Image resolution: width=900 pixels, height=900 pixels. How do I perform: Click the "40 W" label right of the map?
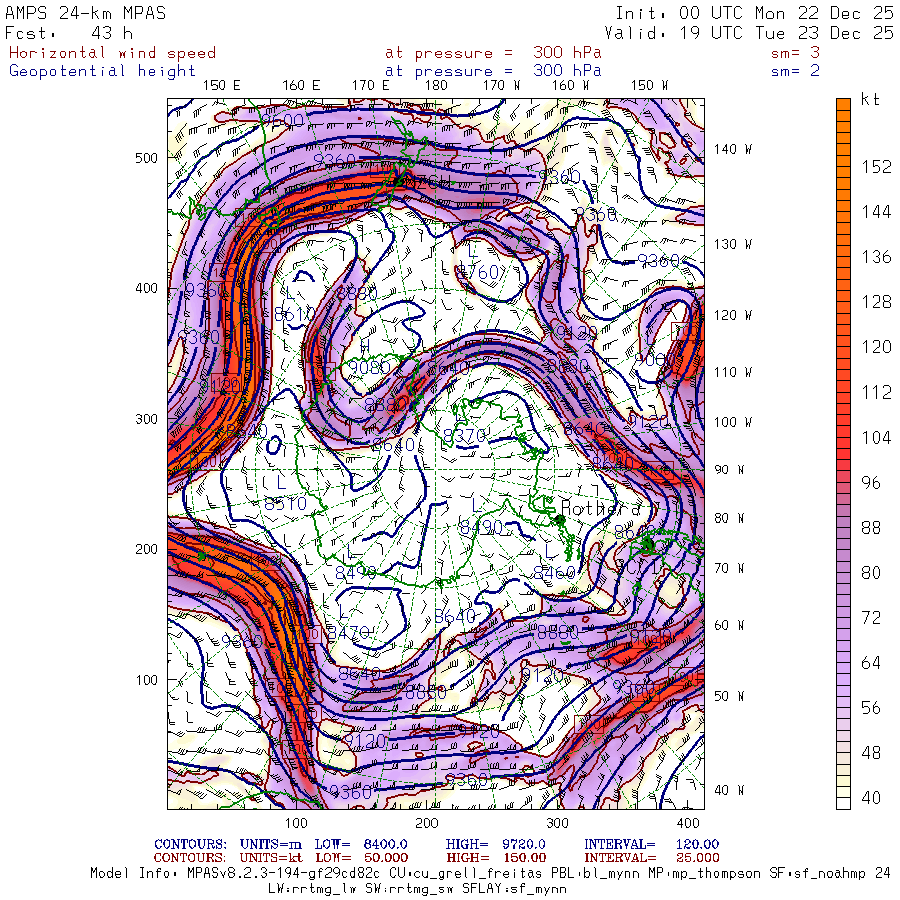[x=729, y=791]
